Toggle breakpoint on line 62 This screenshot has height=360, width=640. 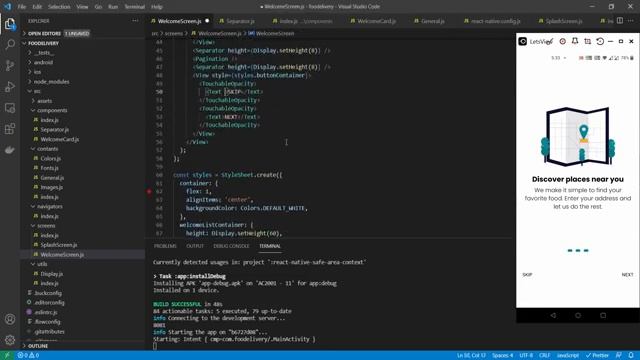[x=149, y=191]
